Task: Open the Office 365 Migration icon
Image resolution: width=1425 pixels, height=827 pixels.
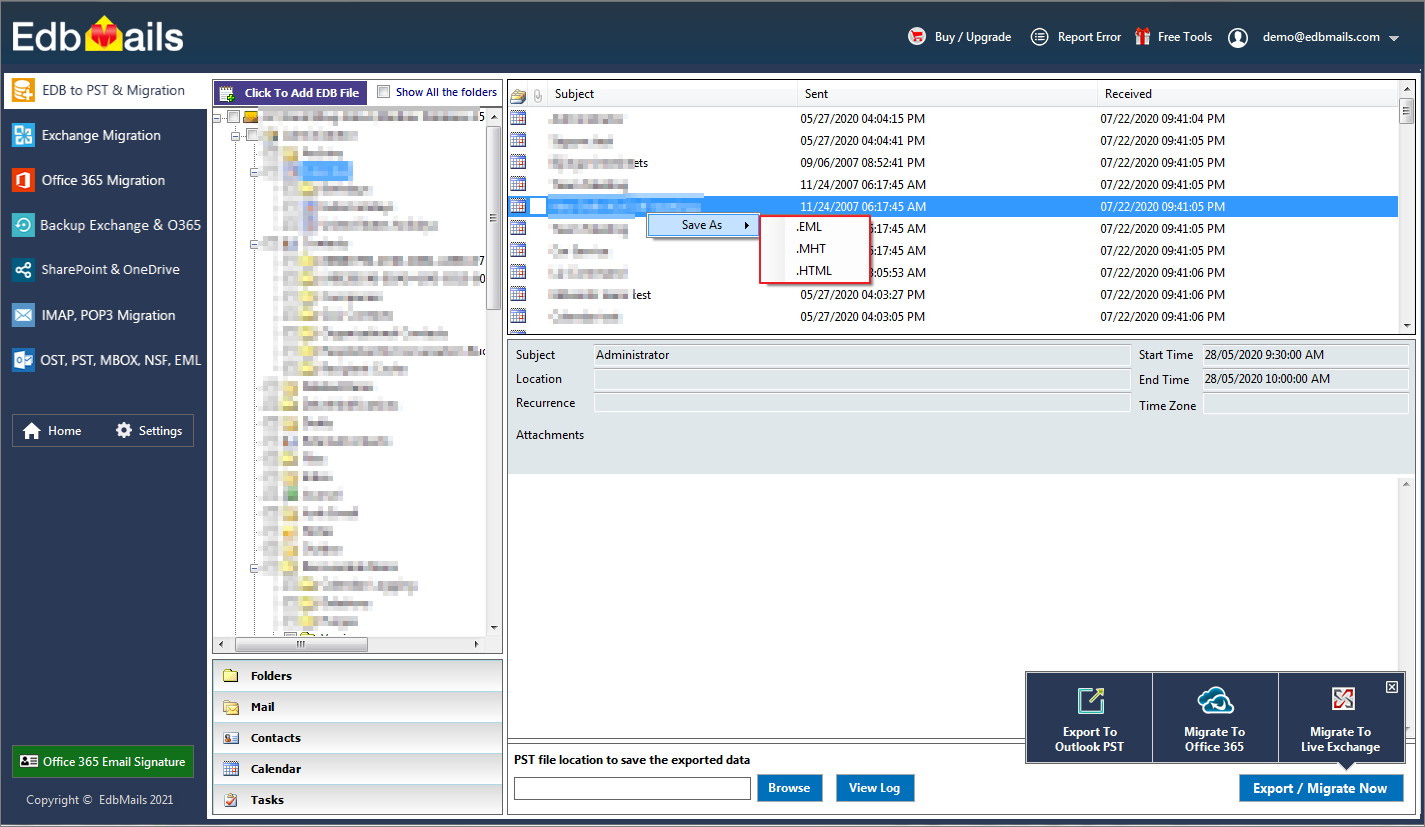Action: click(x=23, y=181)
